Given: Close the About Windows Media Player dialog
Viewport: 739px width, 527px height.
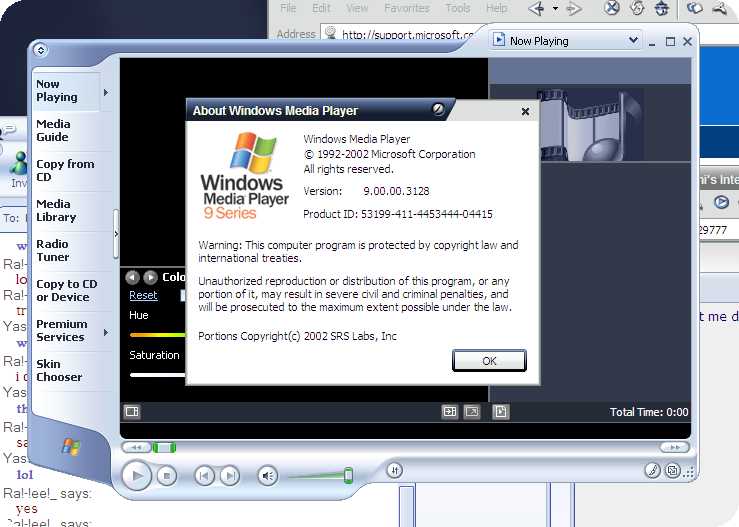Looking at the screenshot, I should click(x=526, y=112).
